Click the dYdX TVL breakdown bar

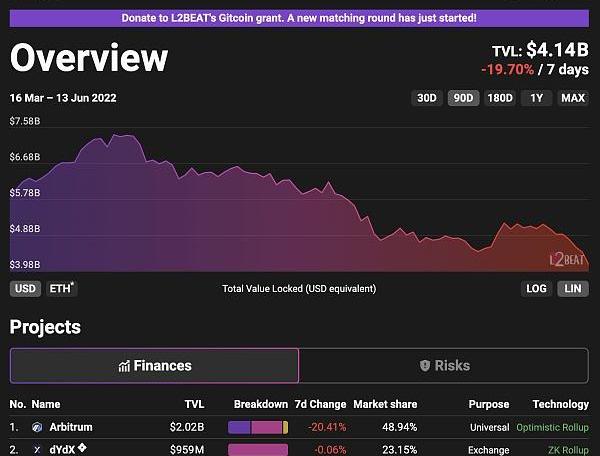point(258,450)
